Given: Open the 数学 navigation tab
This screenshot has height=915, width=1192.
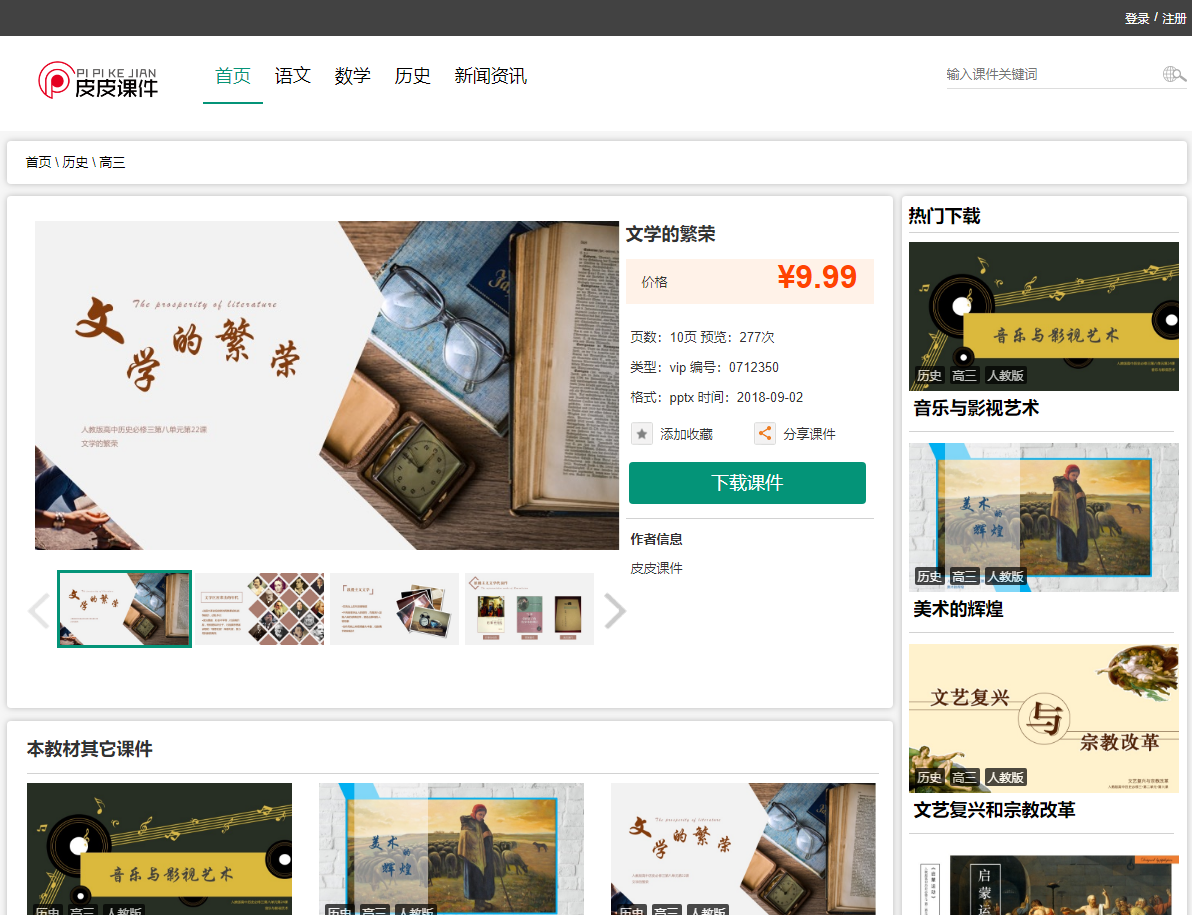Looking at the screenshot, I should (353, 76).
